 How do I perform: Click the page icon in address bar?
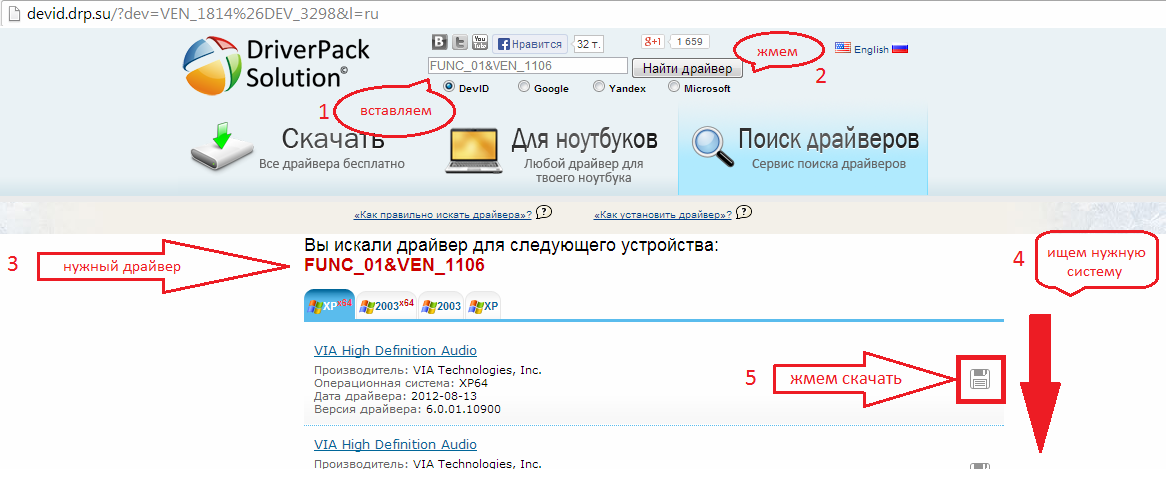click(13, 14)
